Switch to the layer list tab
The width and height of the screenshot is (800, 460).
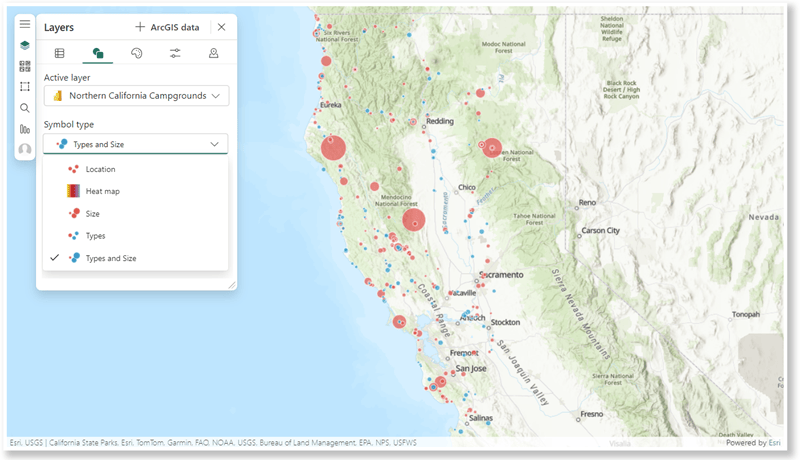(60, 53)
